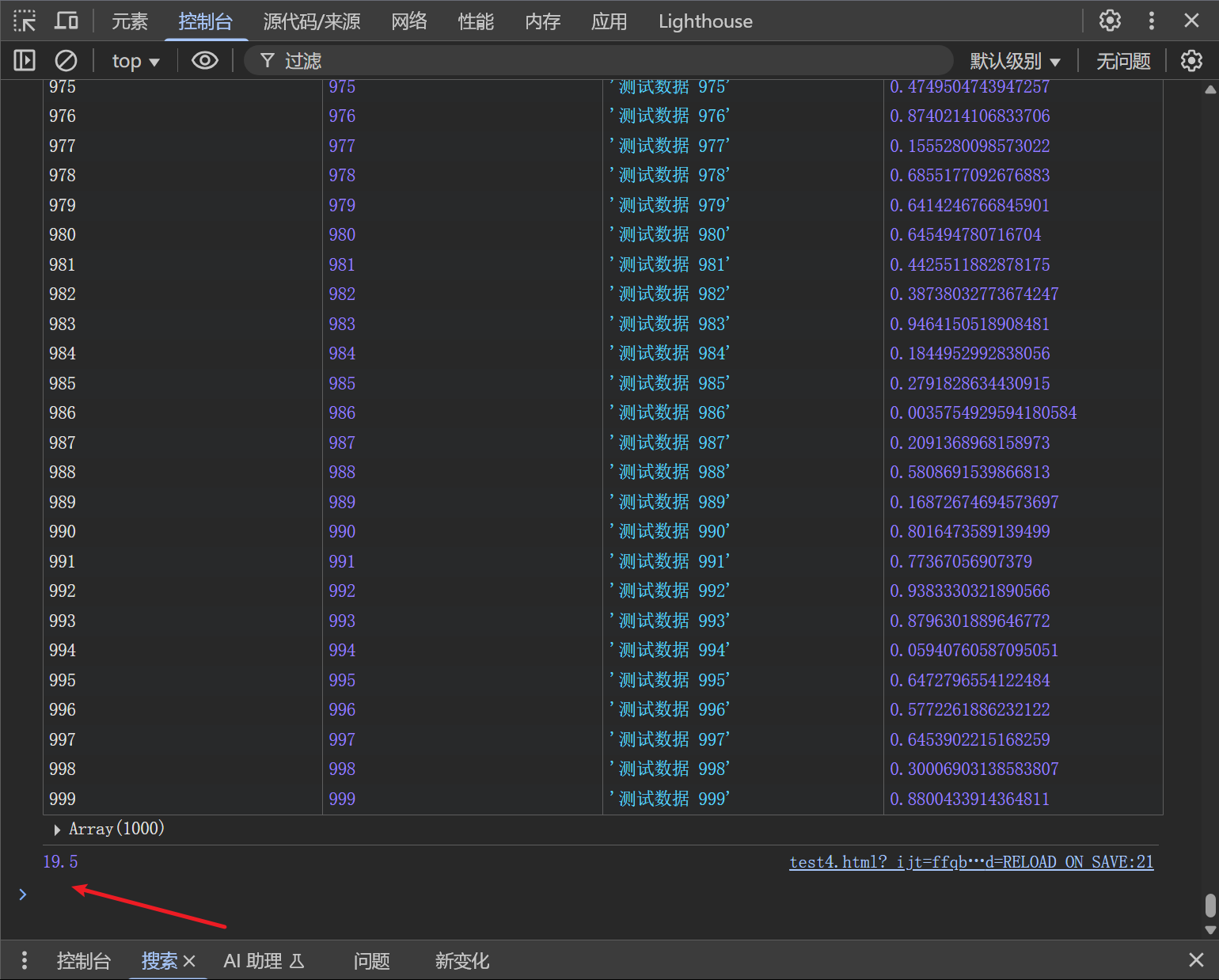Open the 默认级别 log level dropdown
The image size is (1219, 980).
click(x=1015, y=61)
